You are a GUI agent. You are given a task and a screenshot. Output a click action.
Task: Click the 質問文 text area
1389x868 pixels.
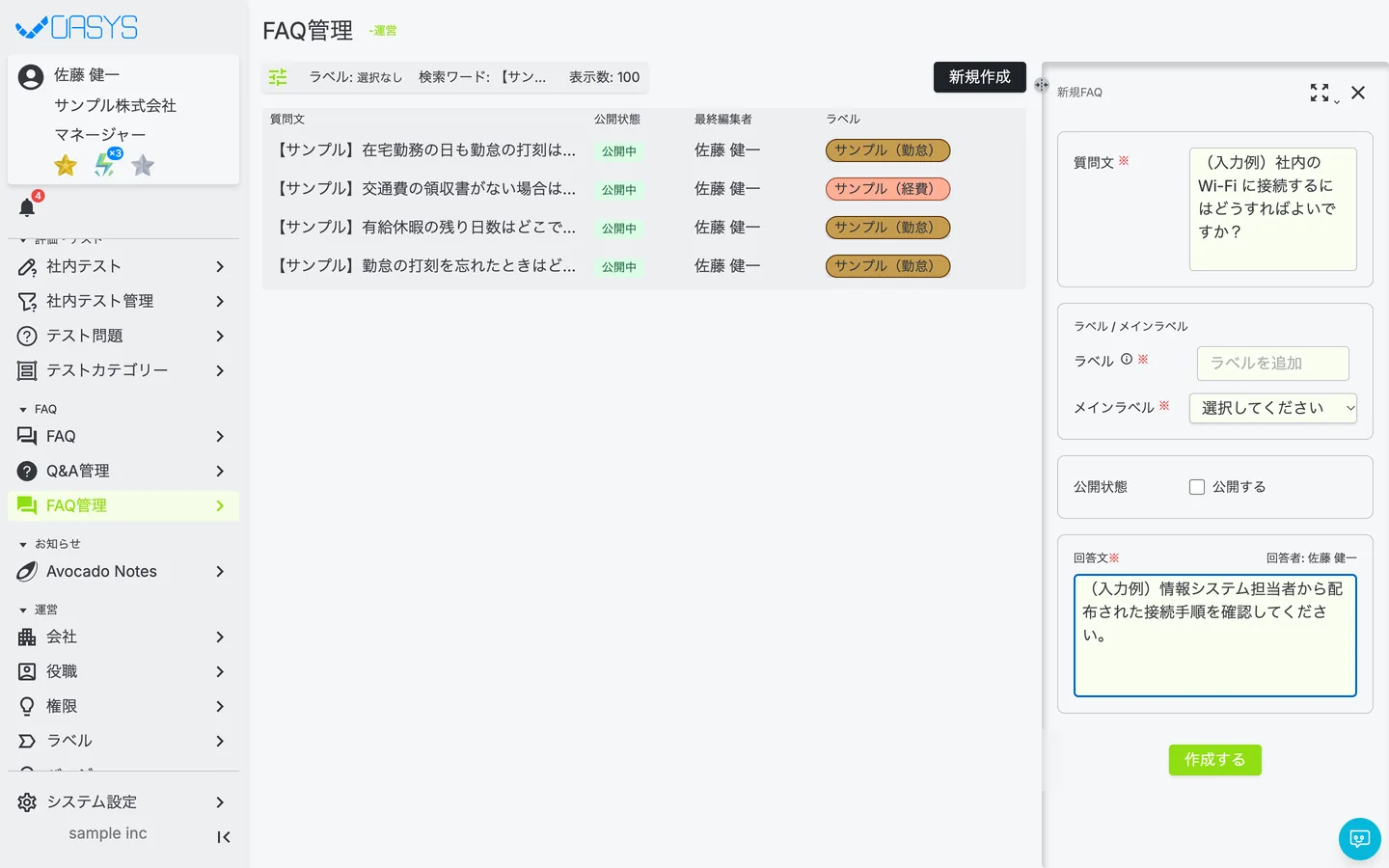point(1273,209)
